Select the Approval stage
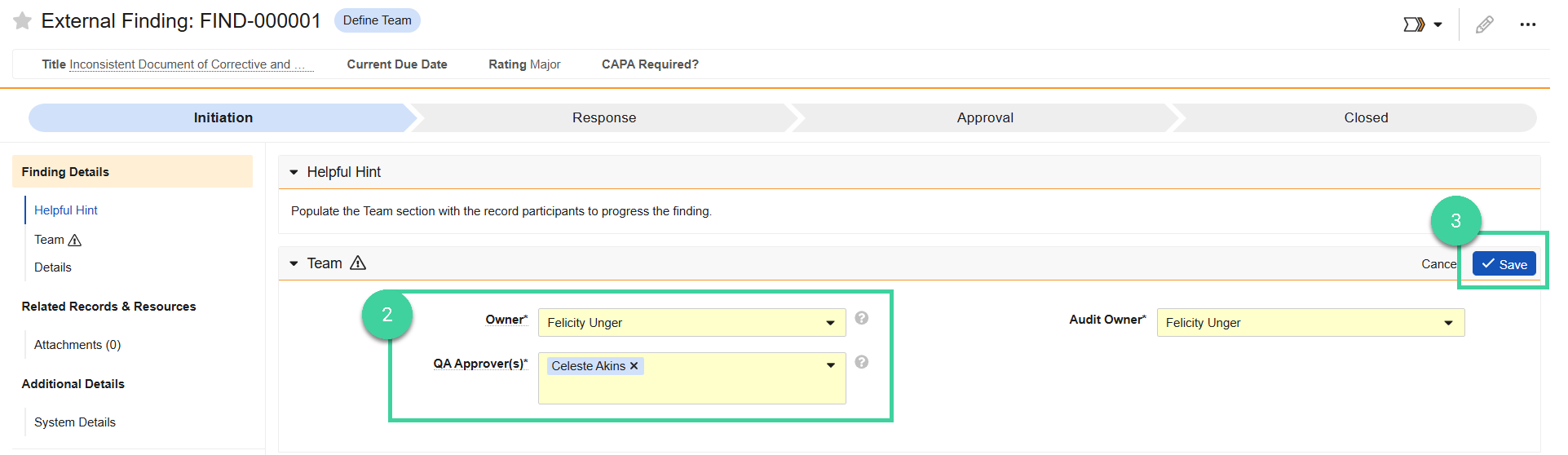The width and height of the screenshot is (1568, 455). click(x=985, y=117)
